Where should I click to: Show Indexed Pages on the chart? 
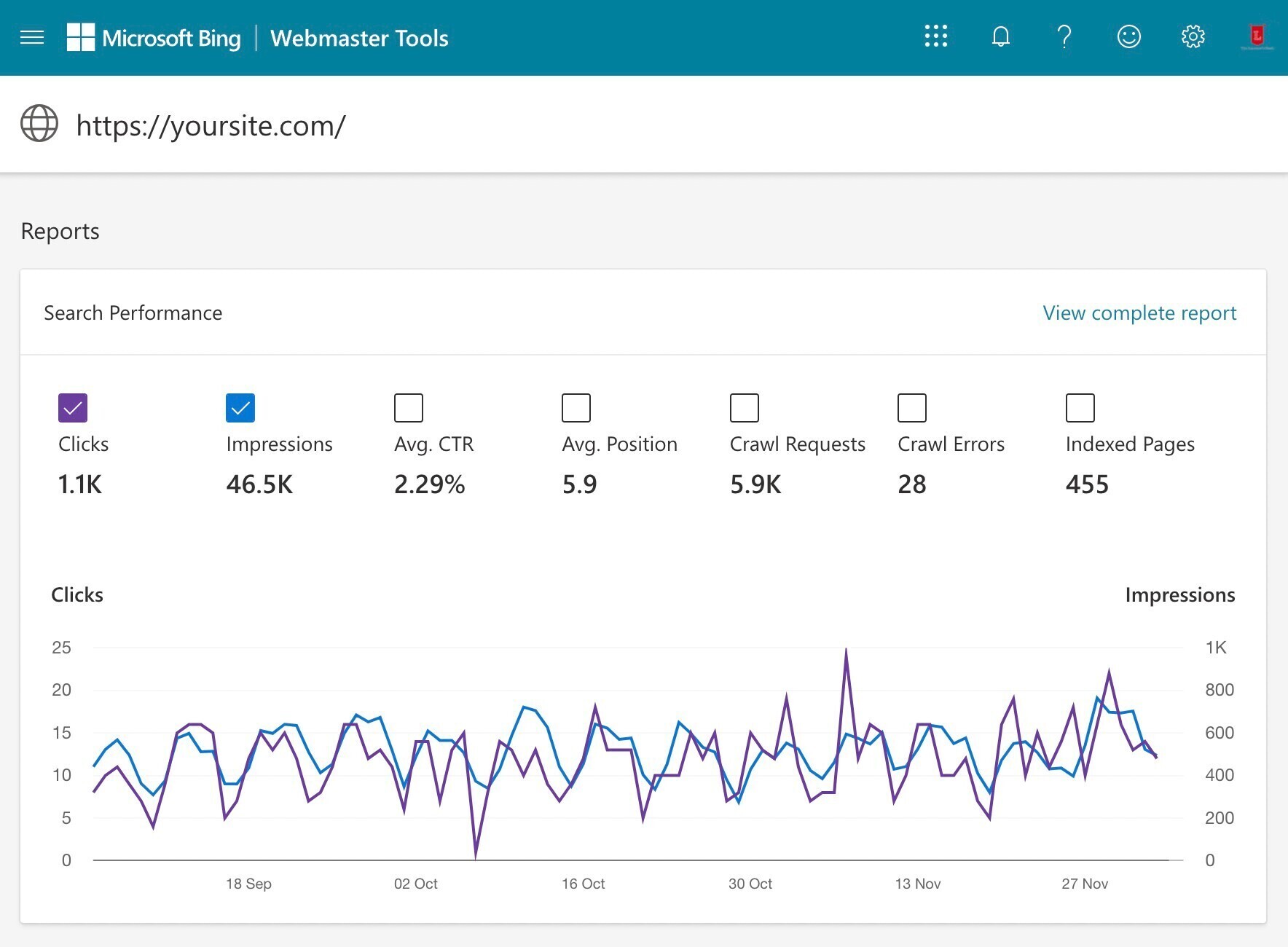(1079, 408)
